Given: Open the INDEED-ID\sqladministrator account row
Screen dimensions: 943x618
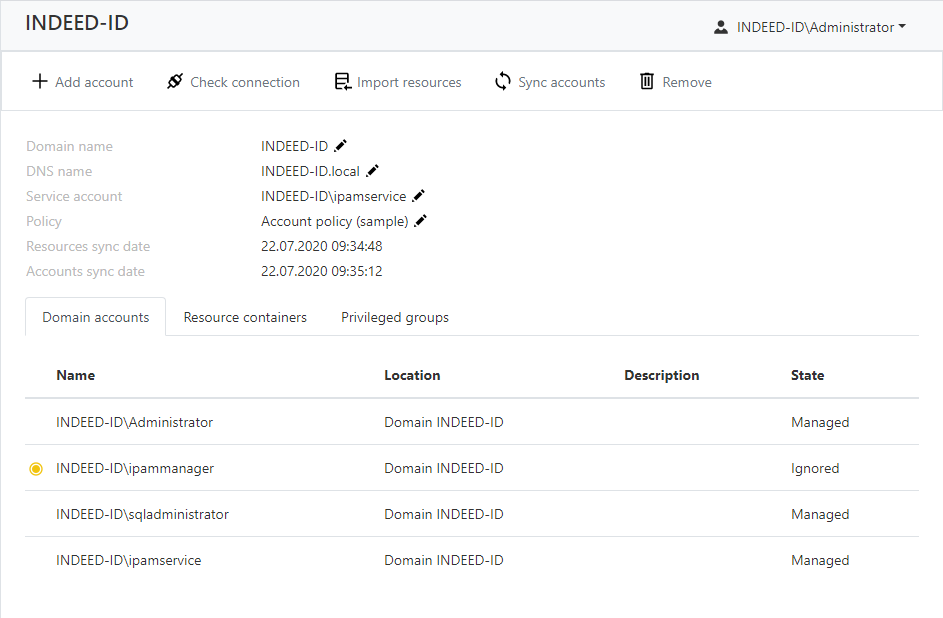Looking at the screenshot, I should coord(143,515).
